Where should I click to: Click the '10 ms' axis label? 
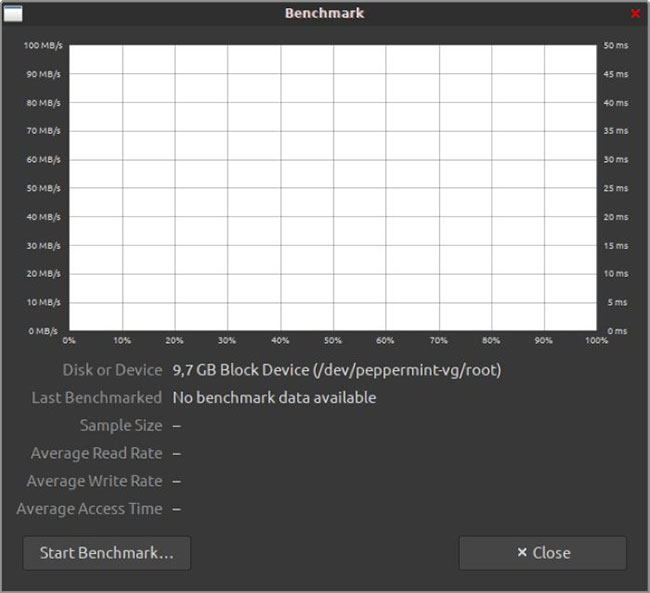(x=616, y=274)
